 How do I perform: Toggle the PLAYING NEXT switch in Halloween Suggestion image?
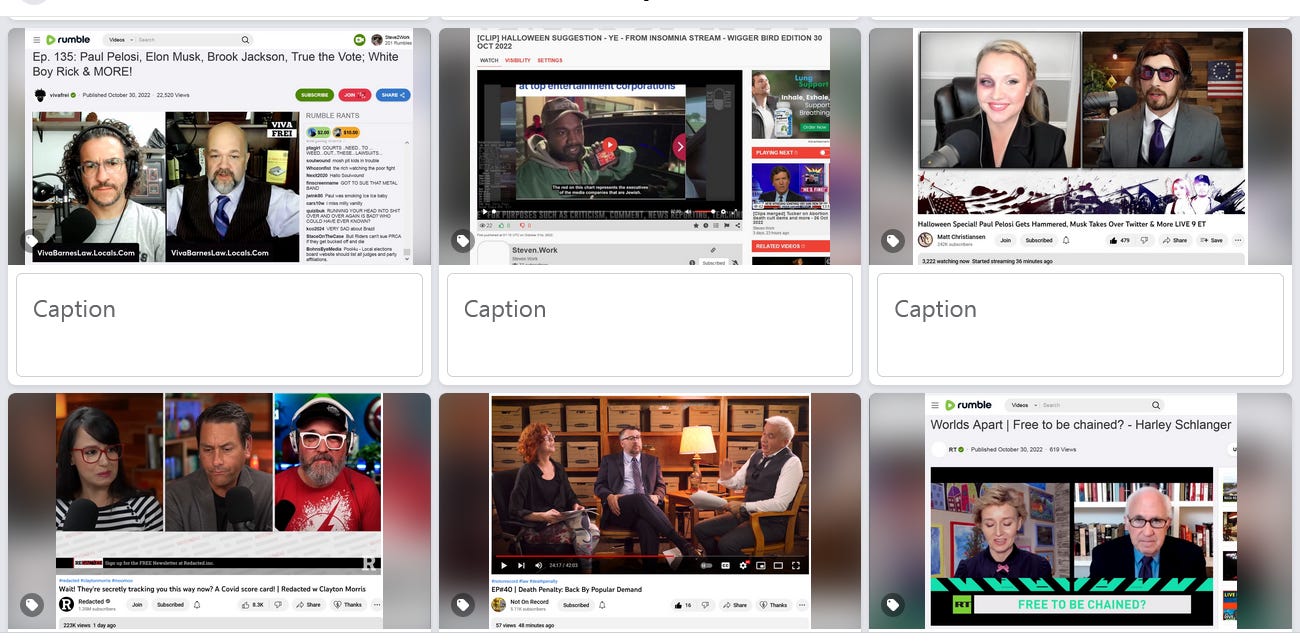[x=823, y=153]
